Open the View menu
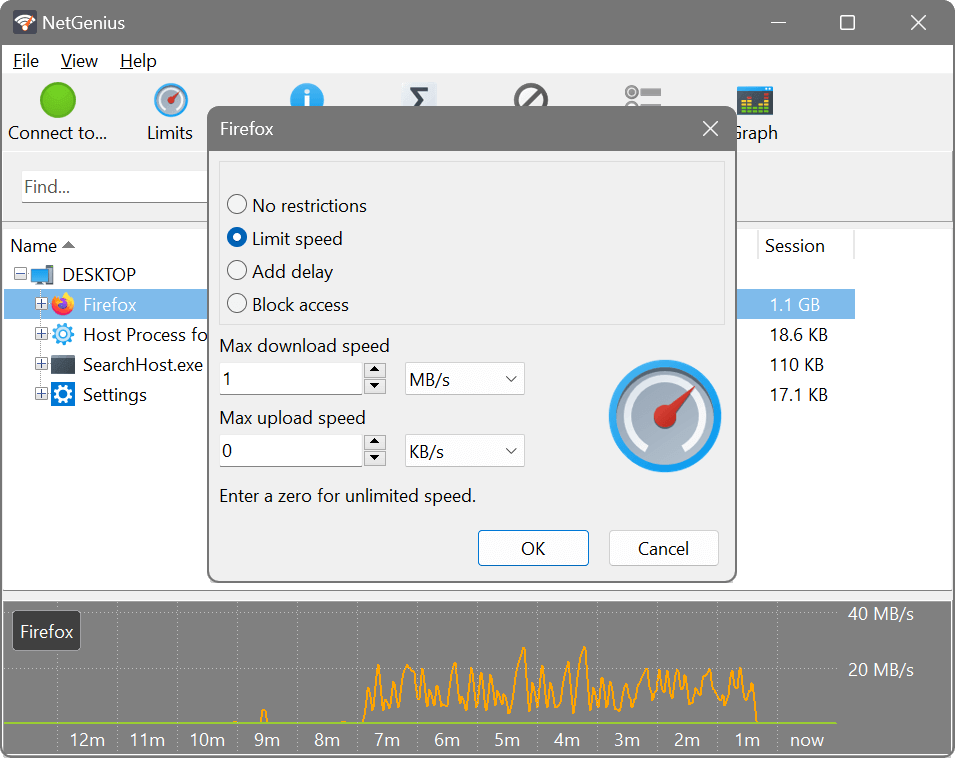Viewport: 955px width, 758px height. [x=79, y=61]
